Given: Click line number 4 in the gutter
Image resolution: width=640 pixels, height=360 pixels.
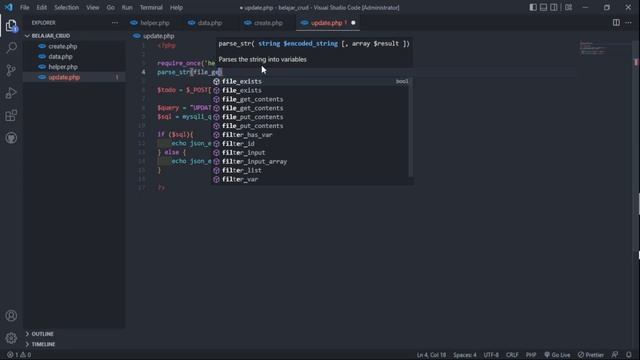Looking at the screenshot, I should 143,72.
